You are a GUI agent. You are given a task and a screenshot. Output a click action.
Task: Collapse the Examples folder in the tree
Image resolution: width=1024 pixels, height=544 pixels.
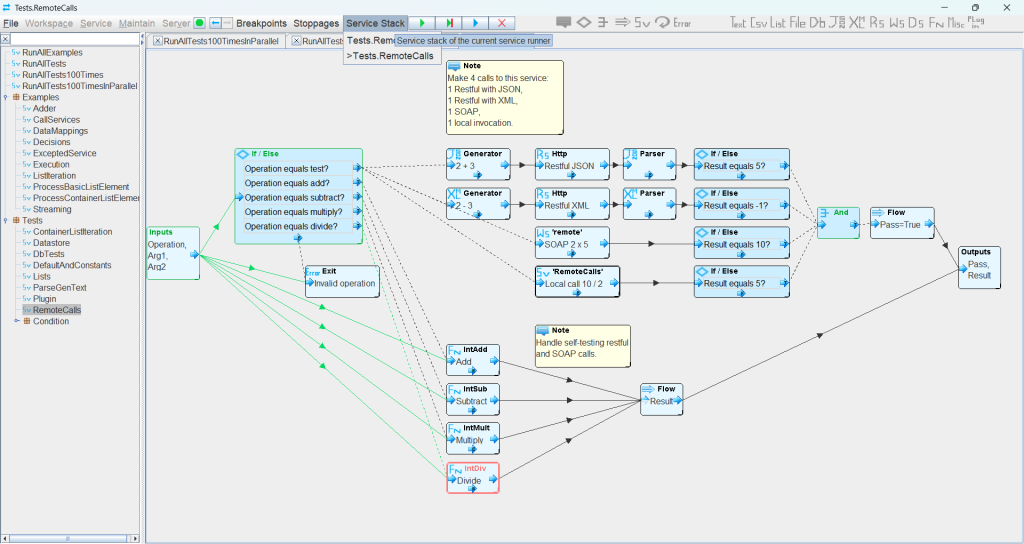point(6,97)
